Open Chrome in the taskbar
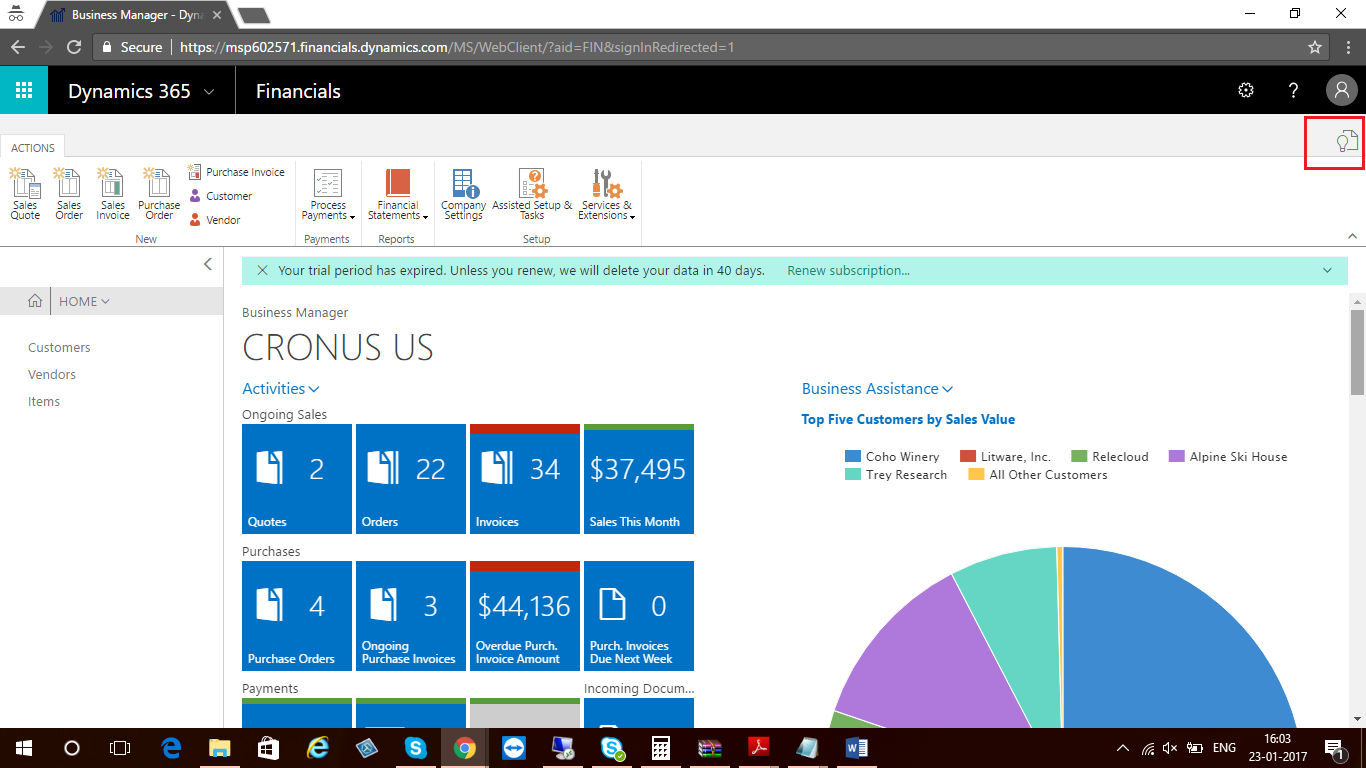The image size is (1366, 768). point(464,748)
